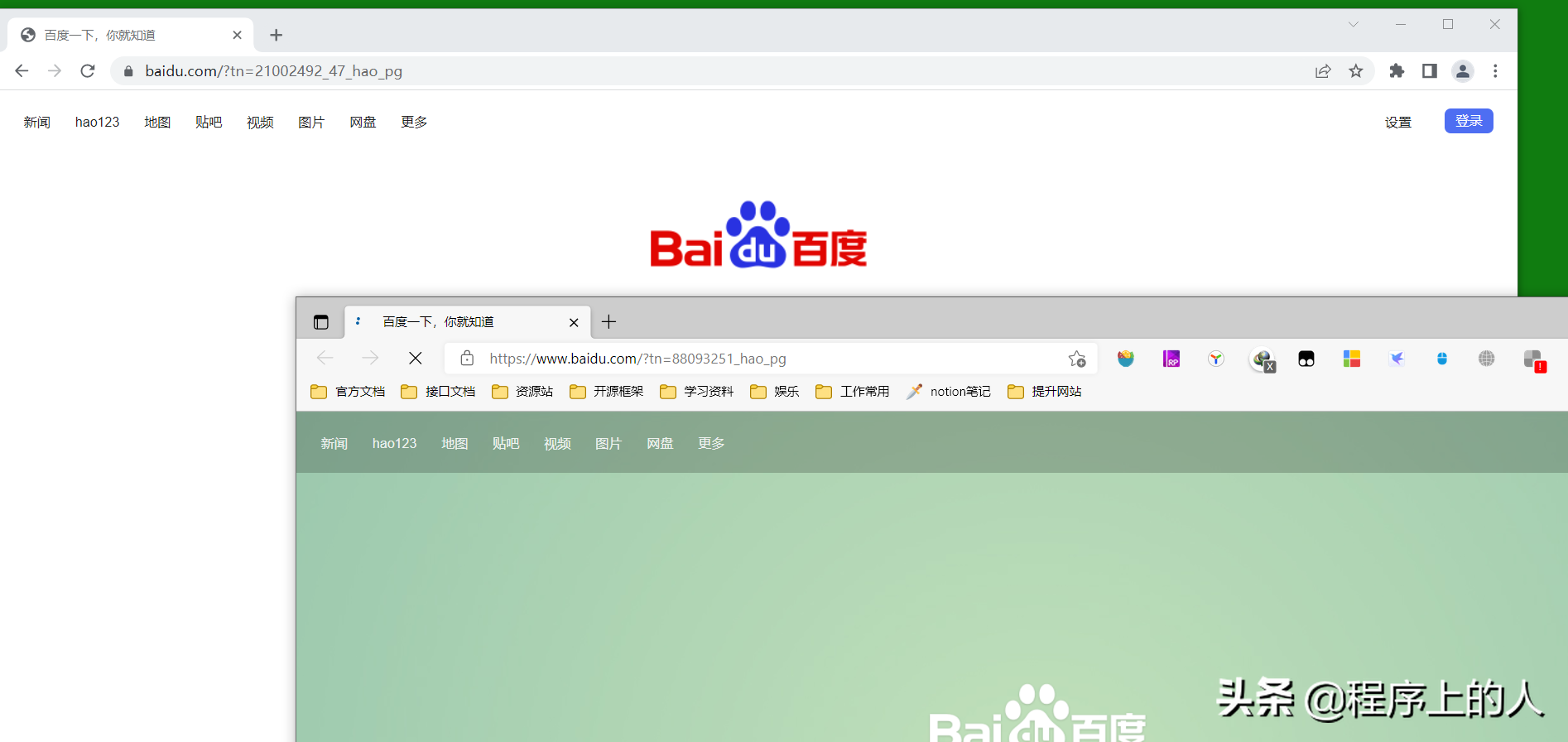Click the Baidu logo in Chrome

758,234
